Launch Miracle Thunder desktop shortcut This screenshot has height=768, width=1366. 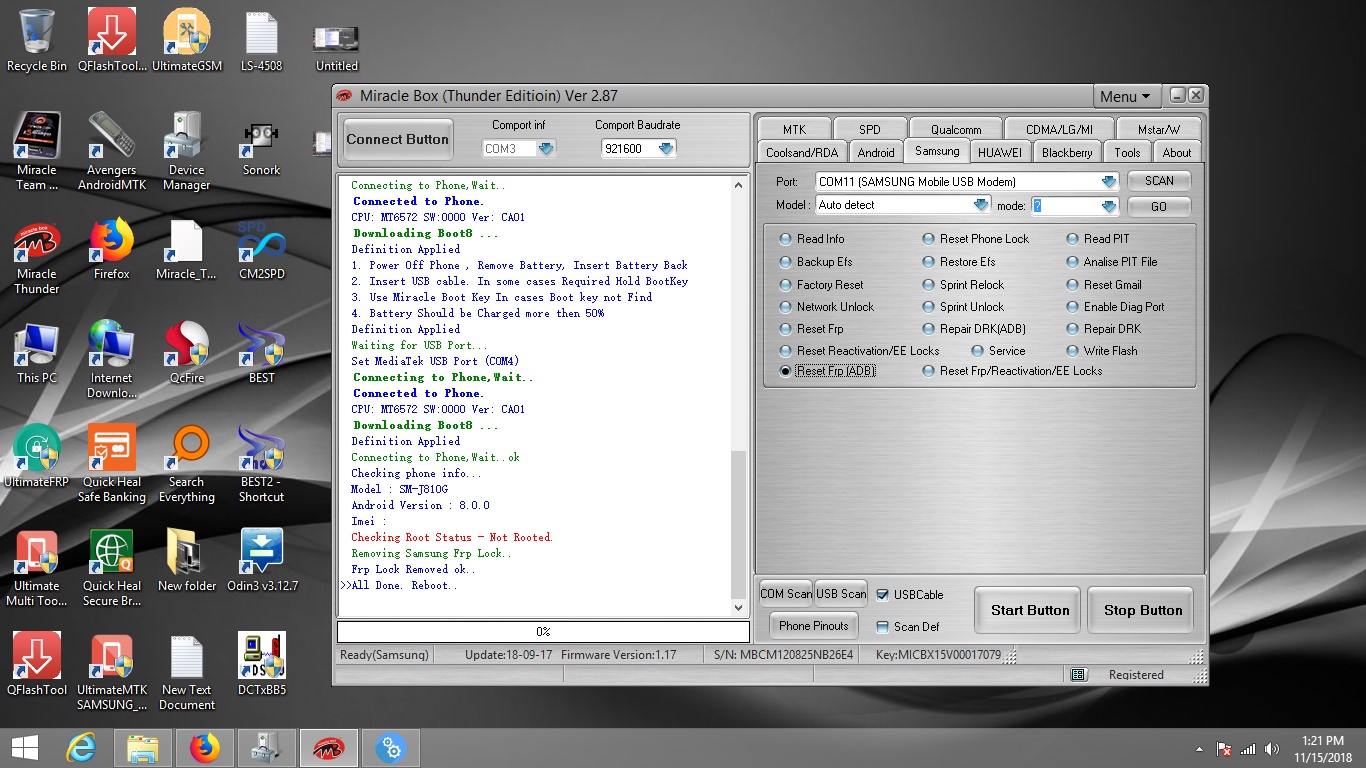(37, 258)
